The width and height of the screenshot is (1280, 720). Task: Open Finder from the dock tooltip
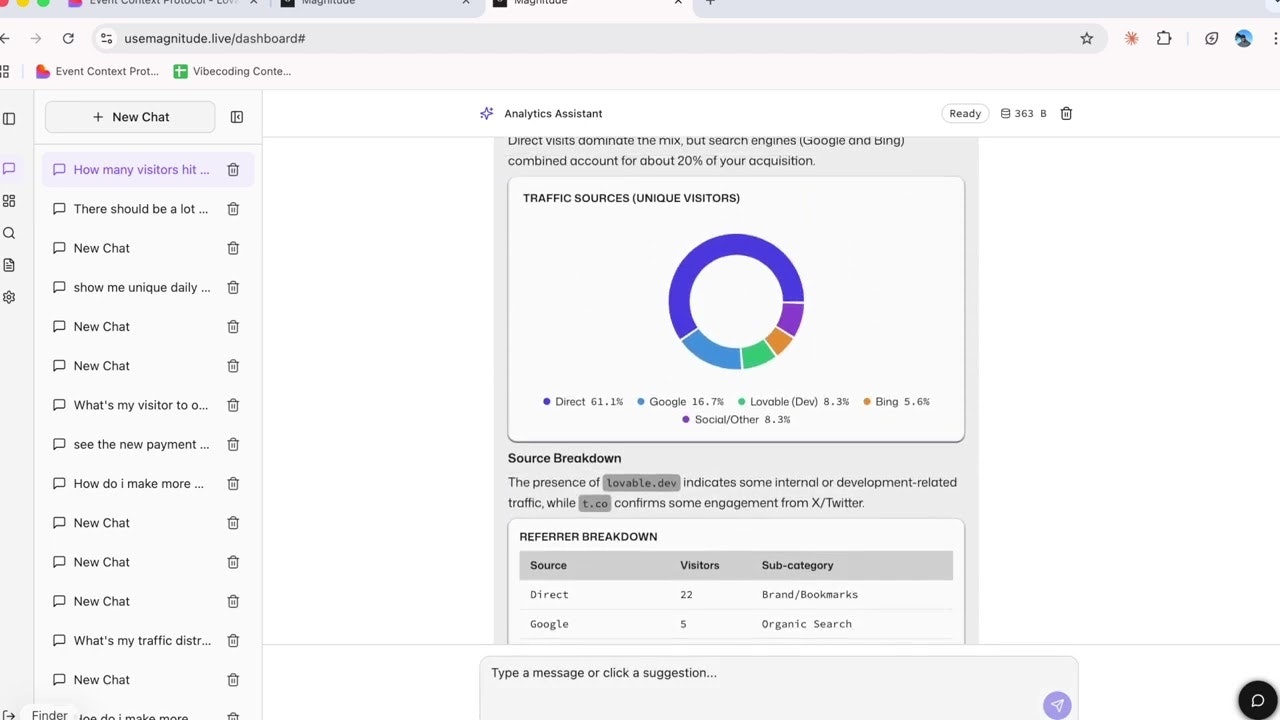coord(49,714)
